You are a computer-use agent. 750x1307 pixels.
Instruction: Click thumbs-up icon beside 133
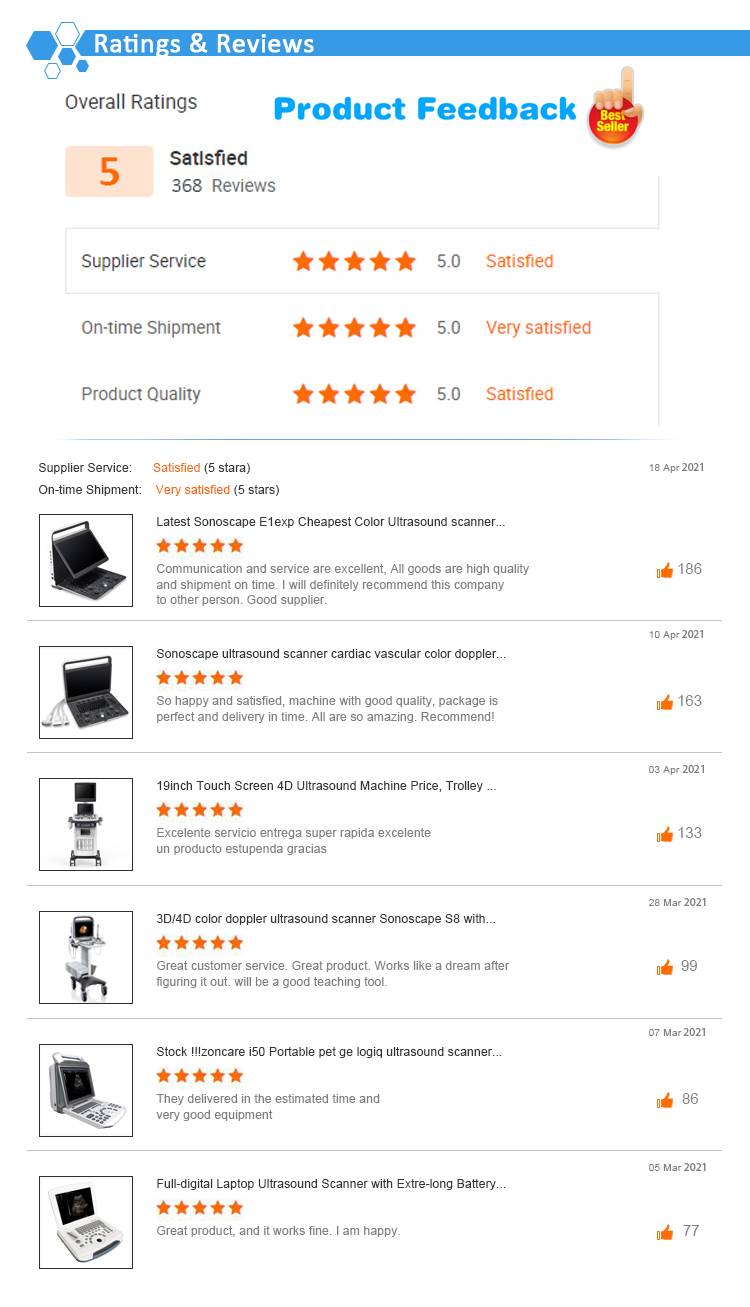pyautogui.click(x=665, y=834)
